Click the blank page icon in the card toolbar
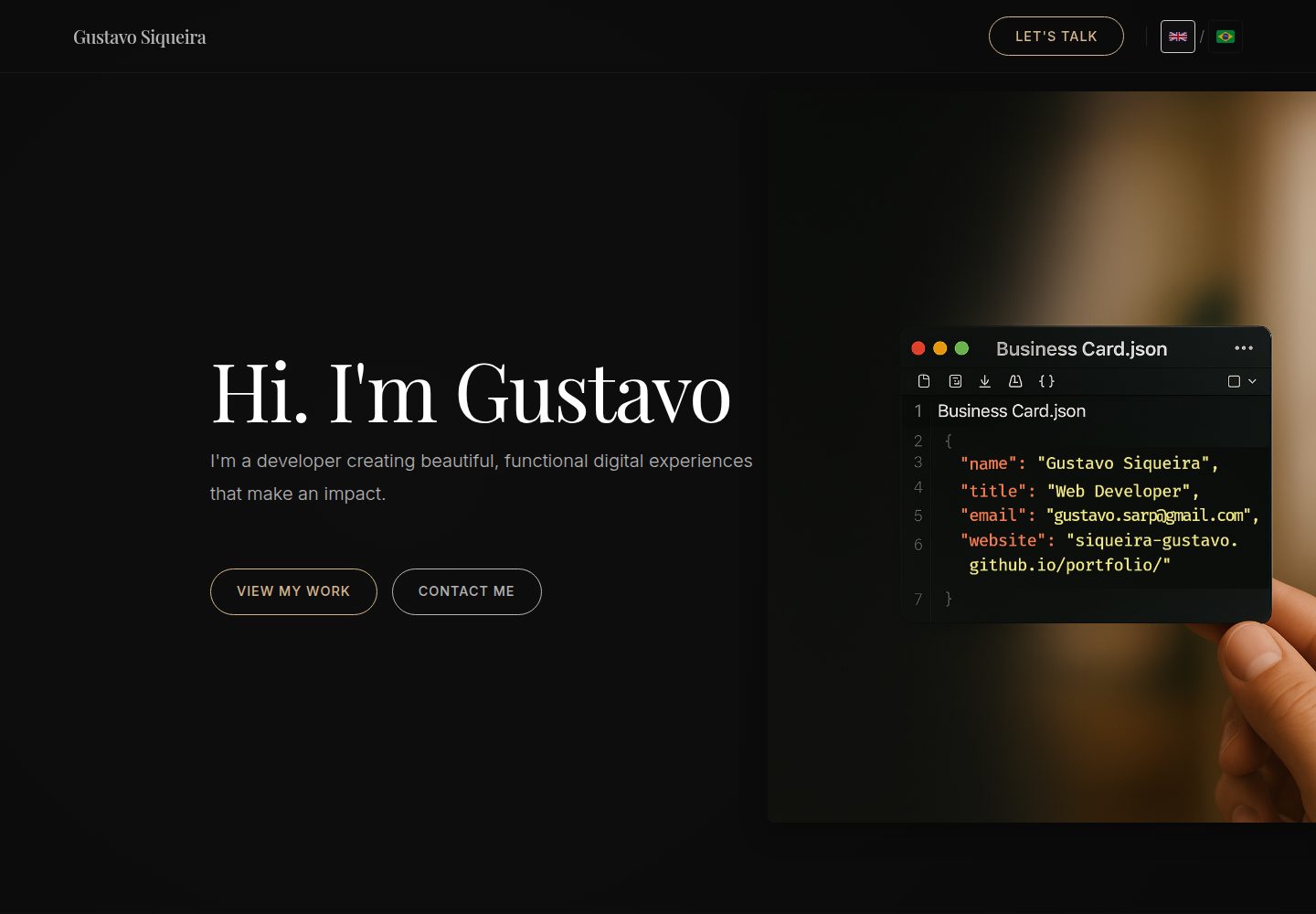This screenshot has height=914, width=1316. pyautogui.click(x=924, y=381)
